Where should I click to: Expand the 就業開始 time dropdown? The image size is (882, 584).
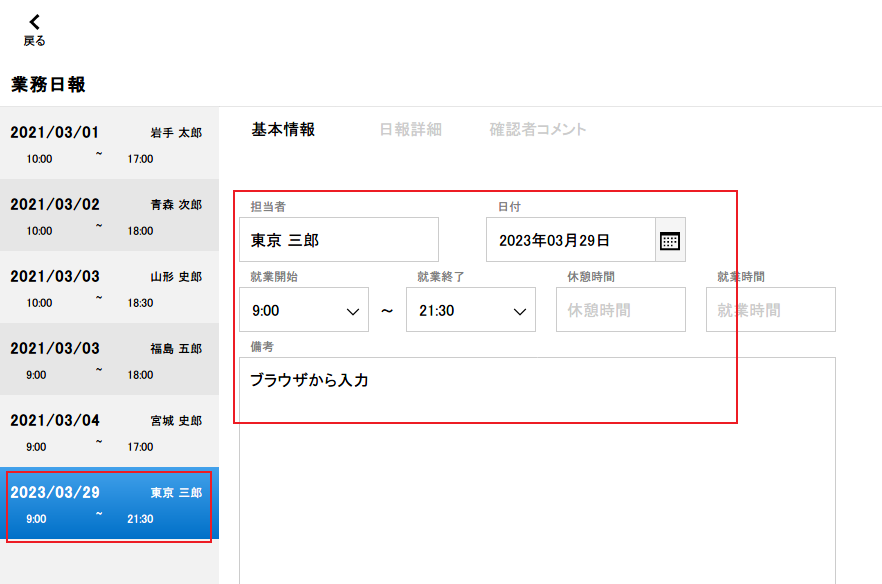pyautogui.click(x=304, y=310)
